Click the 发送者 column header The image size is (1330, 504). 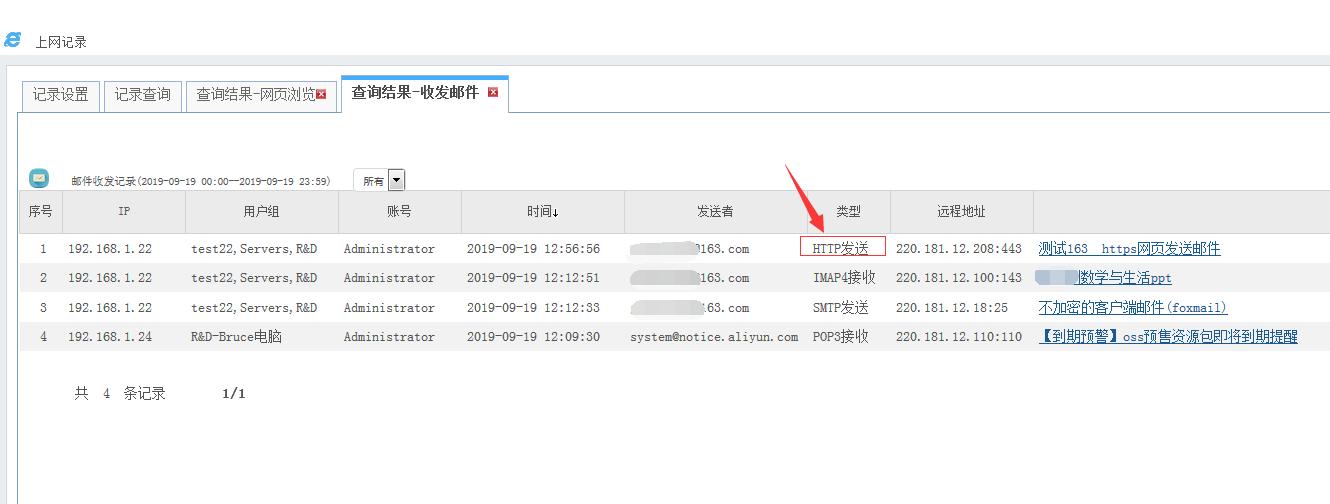coord(716,212)
